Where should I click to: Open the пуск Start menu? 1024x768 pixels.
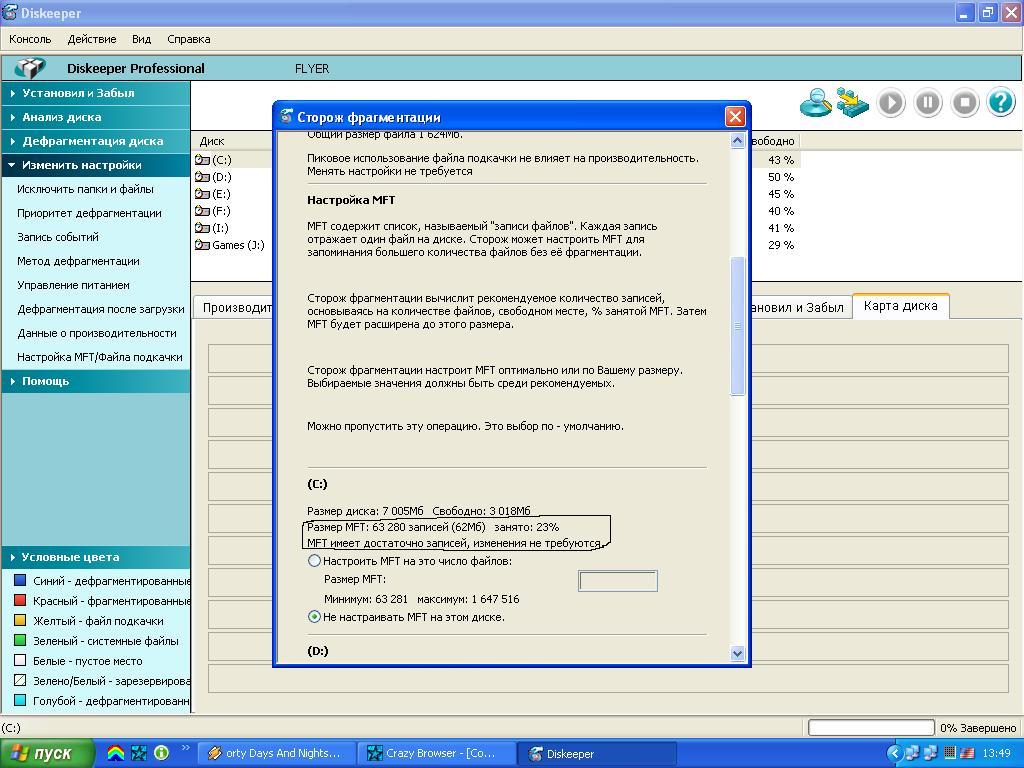pos(46,754)
